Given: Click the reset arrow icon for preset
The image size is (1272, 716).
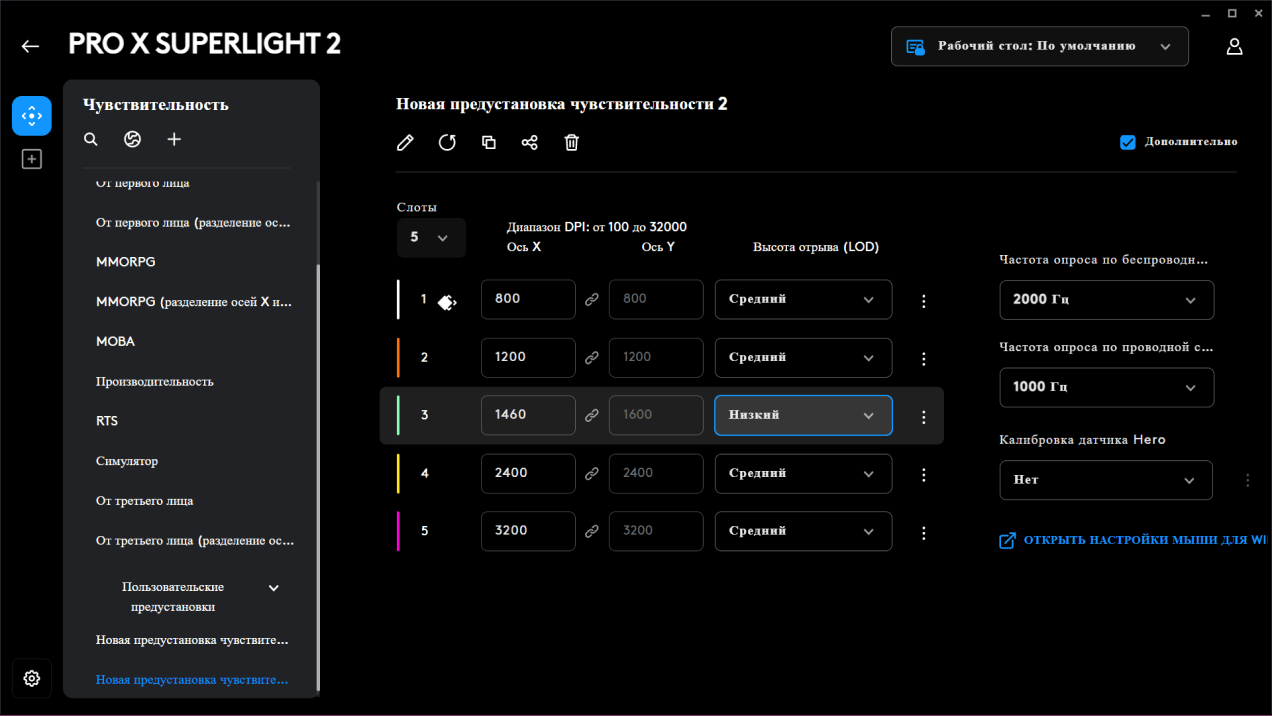Looking at the screenshot, I should point(447,143).
